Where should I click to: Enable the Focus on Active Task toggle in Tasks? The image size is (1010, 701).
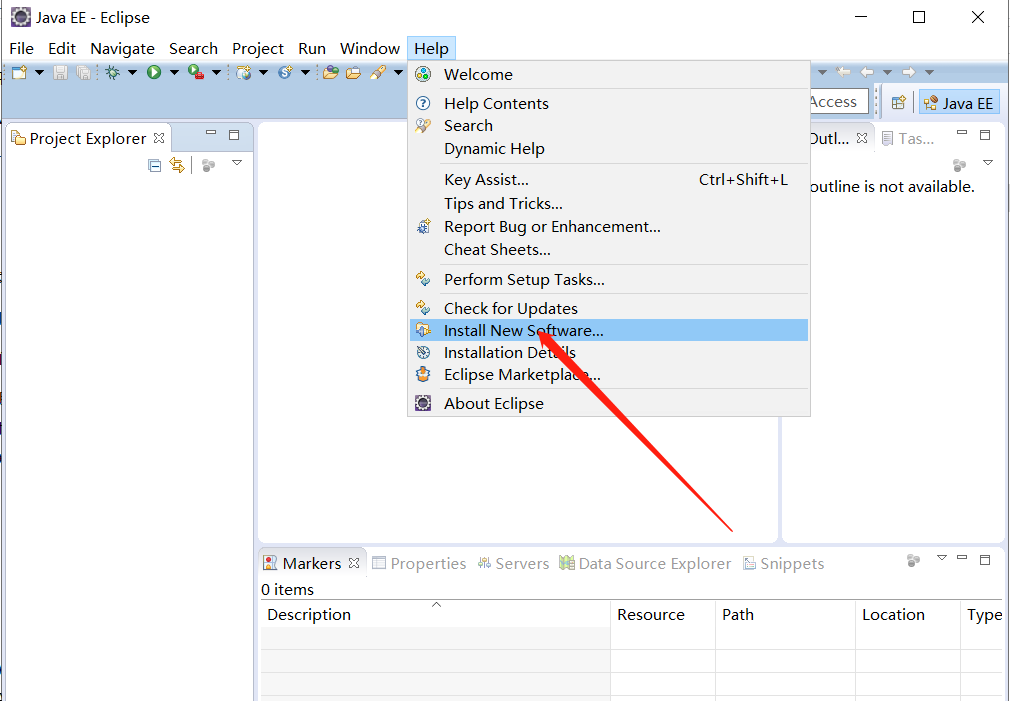coord(959,164)
